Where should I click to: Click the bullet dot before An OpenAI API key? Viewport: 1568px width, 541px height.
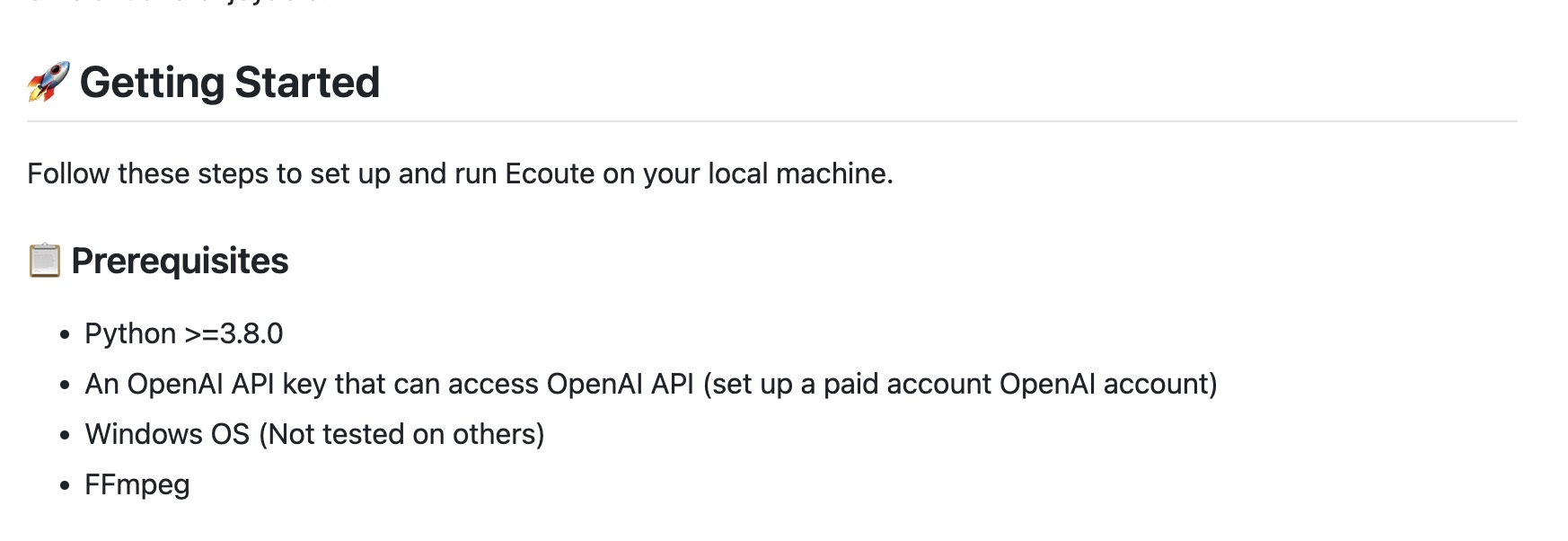(x=65, y=386)
